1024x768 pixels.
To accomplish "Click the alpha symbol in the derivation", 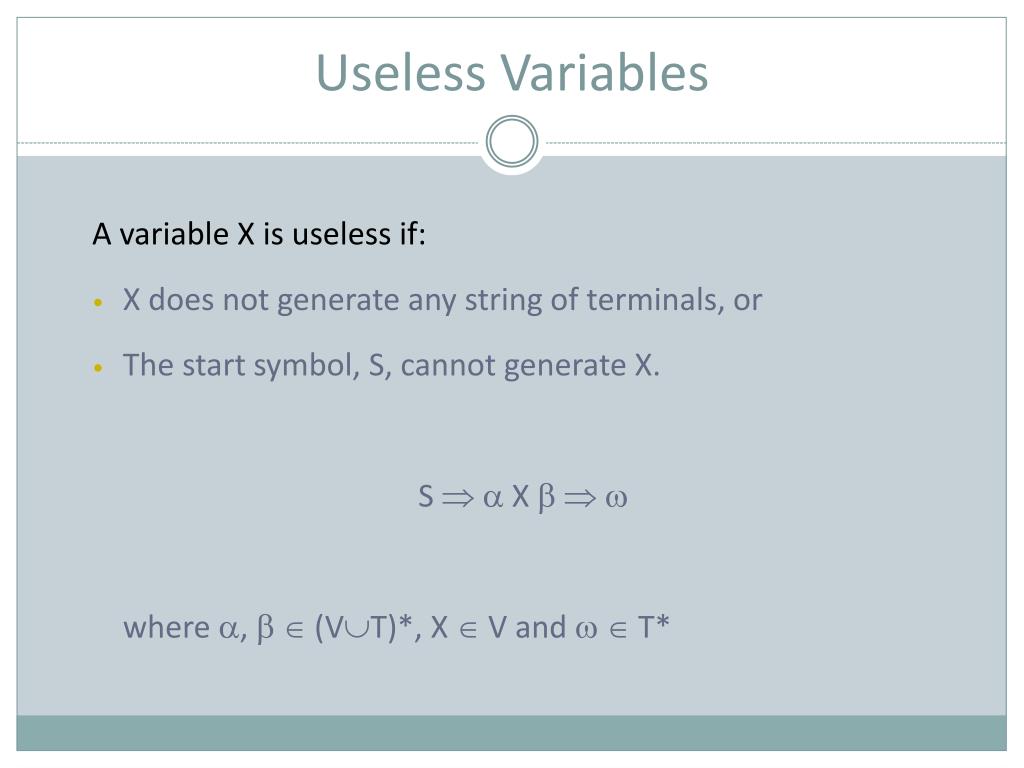I will [493, 498].
